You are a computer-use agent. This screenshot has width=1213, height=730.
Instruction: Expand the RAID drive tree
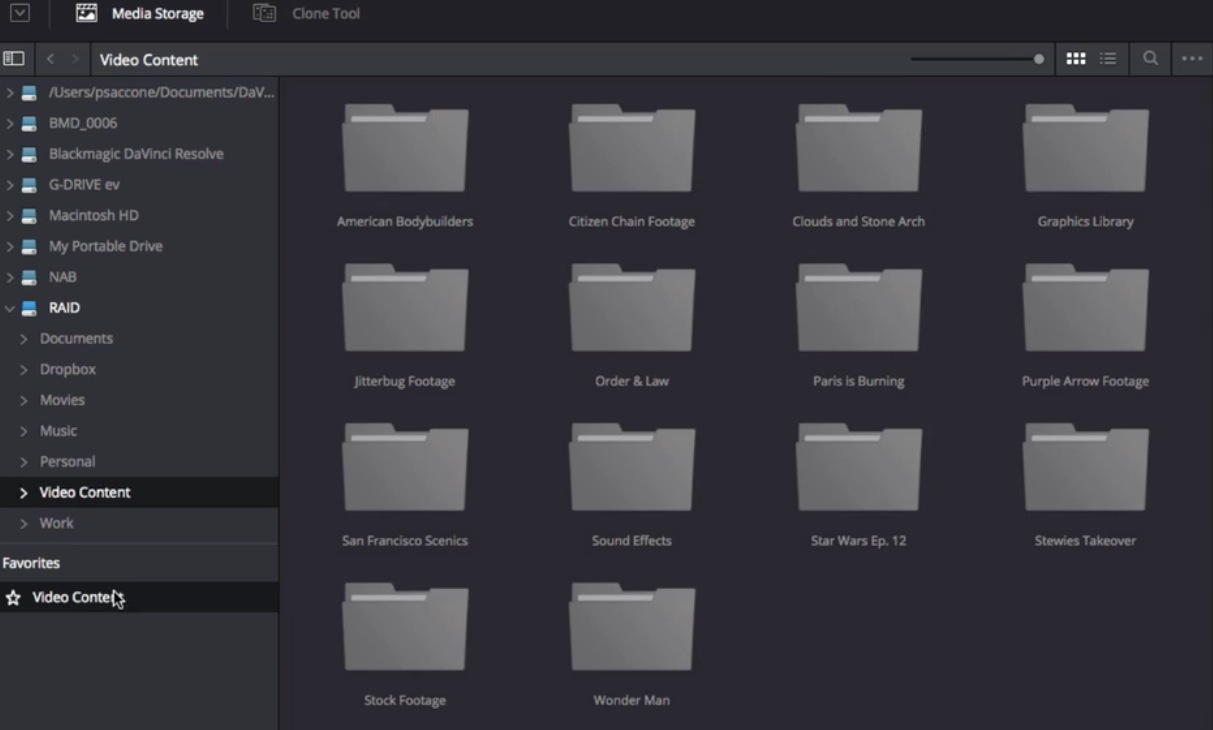(x=9, y=307)
